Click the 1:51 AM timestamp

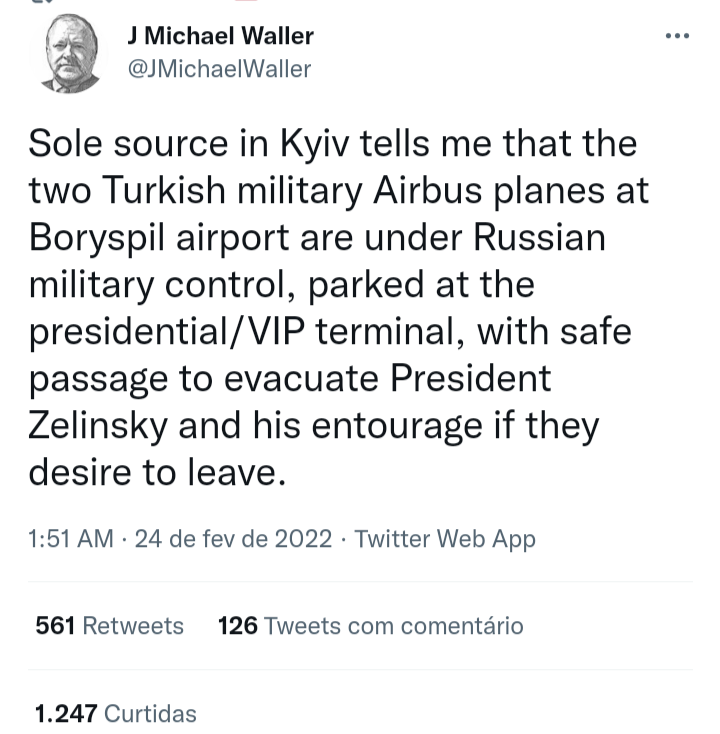(x=71, y=539)
